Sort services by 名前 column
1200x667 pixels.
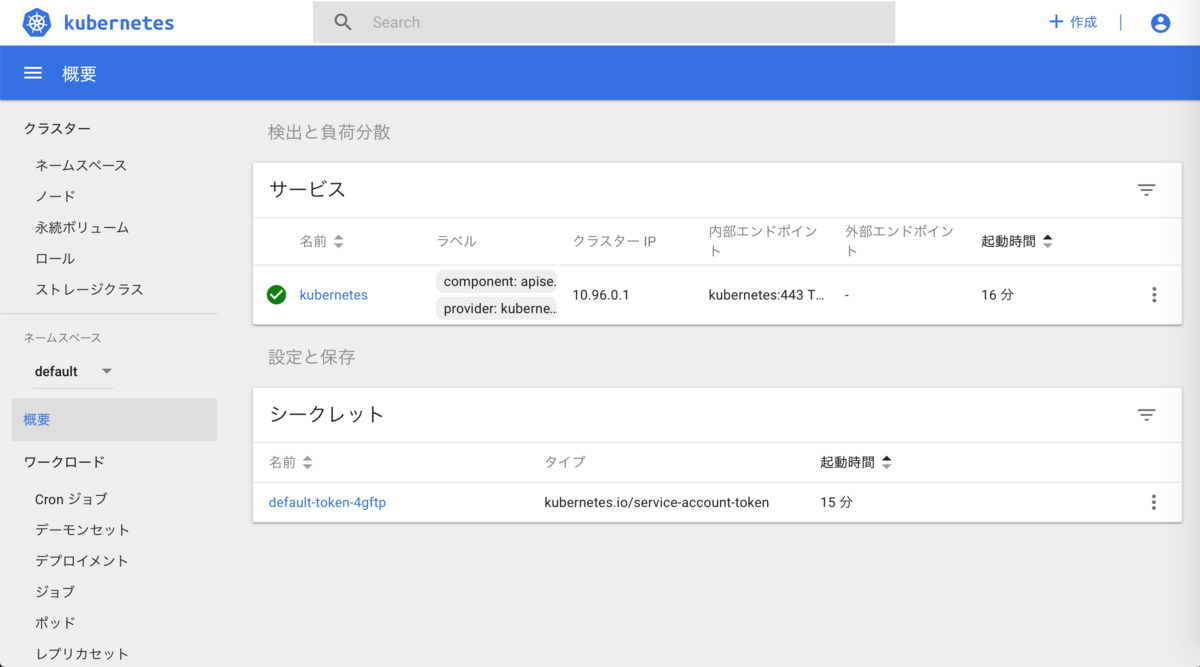click(x=321, y=241)
